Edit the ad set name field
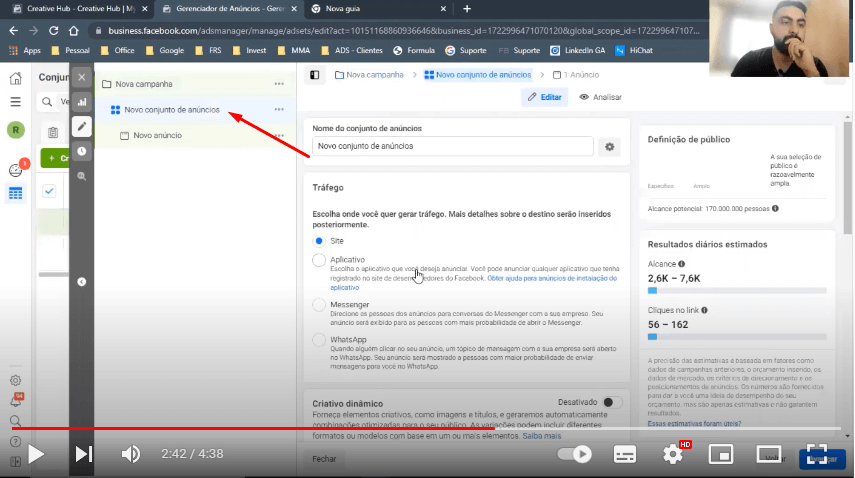Image resolution: width=855 pixels, height=478 pixels. click(453, 146)
